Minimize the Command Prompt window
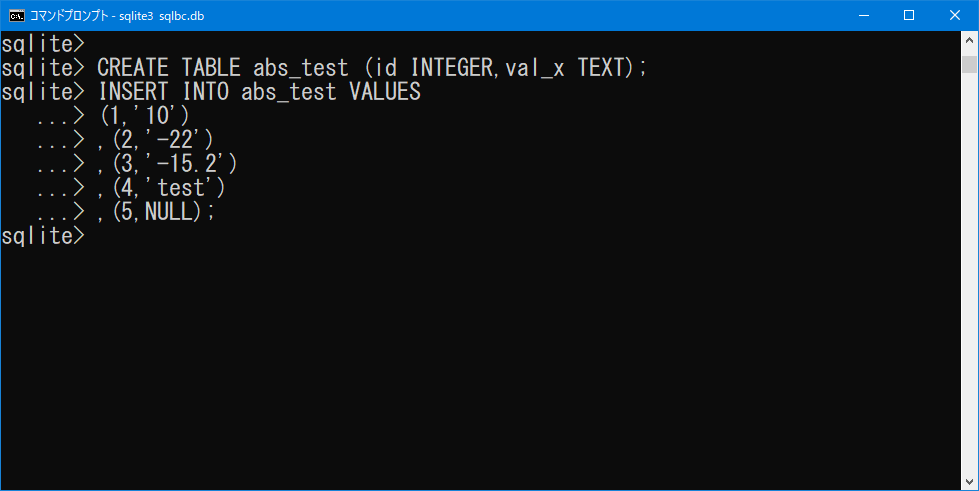 864,15
